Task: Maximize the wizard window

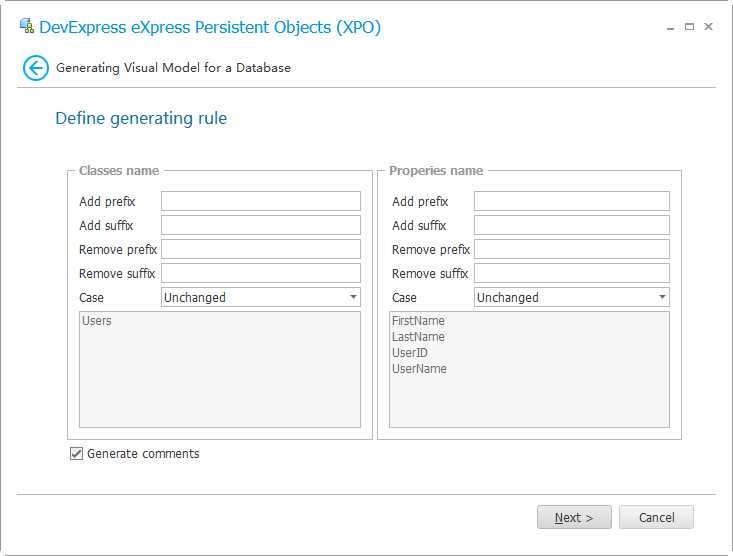Action: [689, 27]
